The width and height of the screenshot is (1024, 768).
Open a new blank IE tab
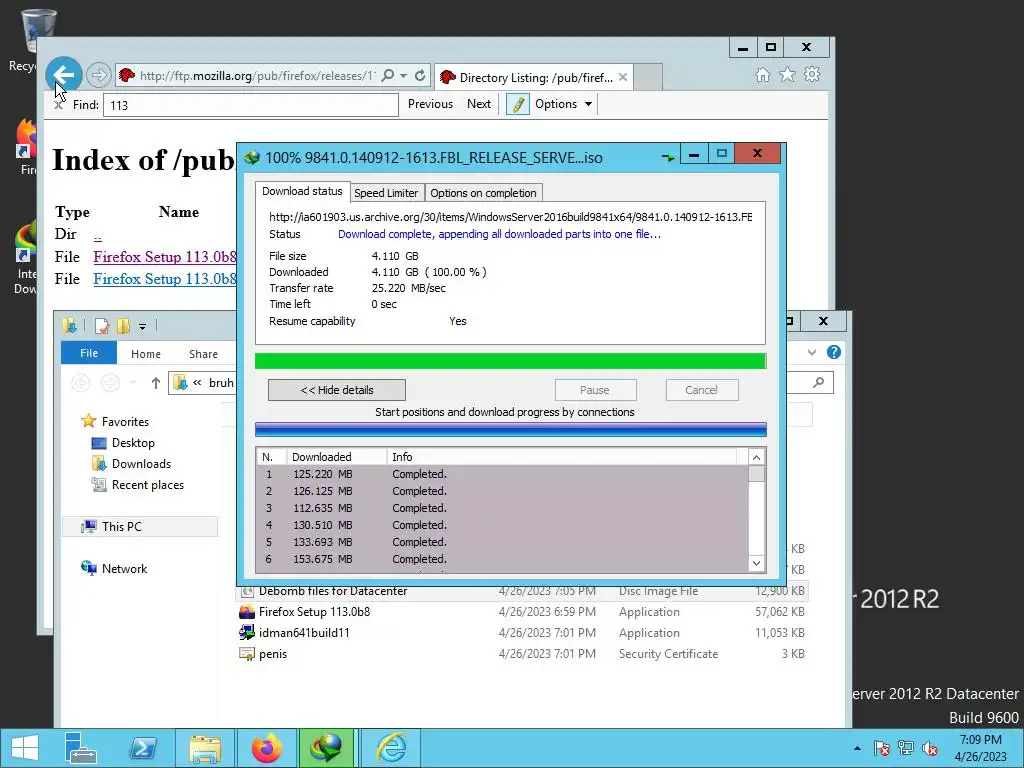point(648,77)
